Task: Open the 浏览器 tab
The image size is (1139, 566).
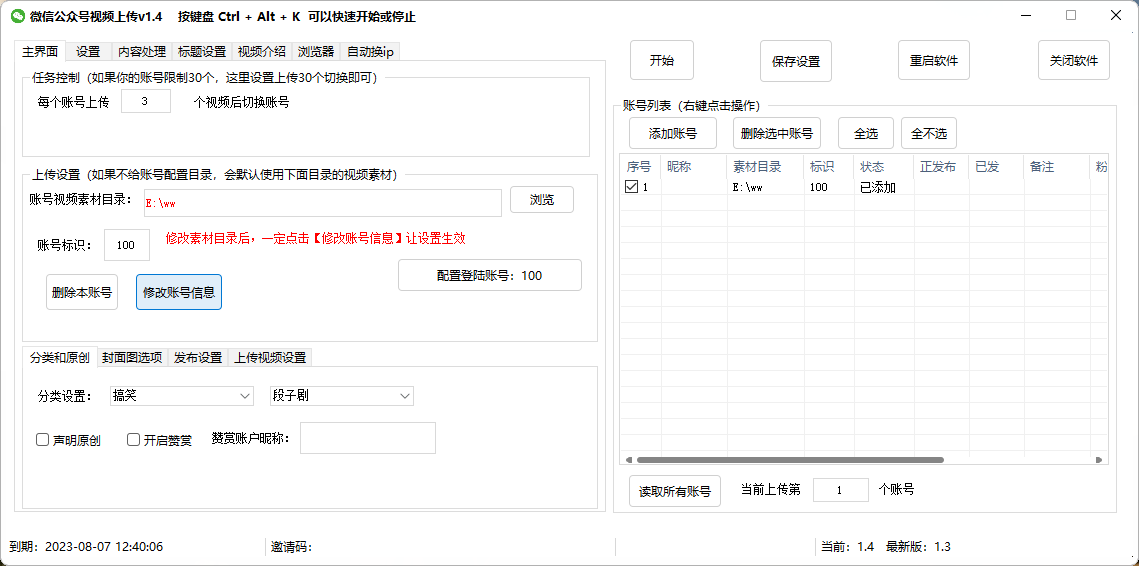Action: click(316, 52)
